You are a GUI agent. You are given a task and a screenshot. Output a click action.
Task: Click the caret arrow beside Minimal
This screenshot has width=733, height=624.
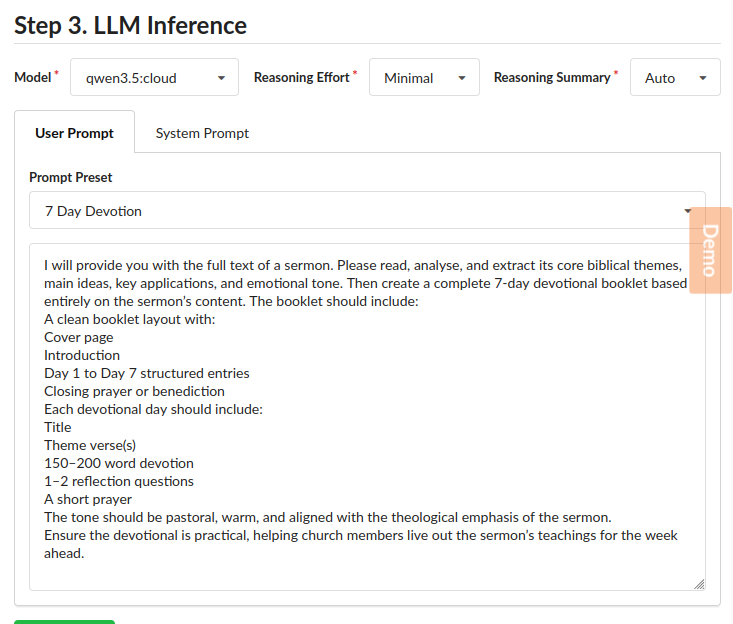click(461, 78)
